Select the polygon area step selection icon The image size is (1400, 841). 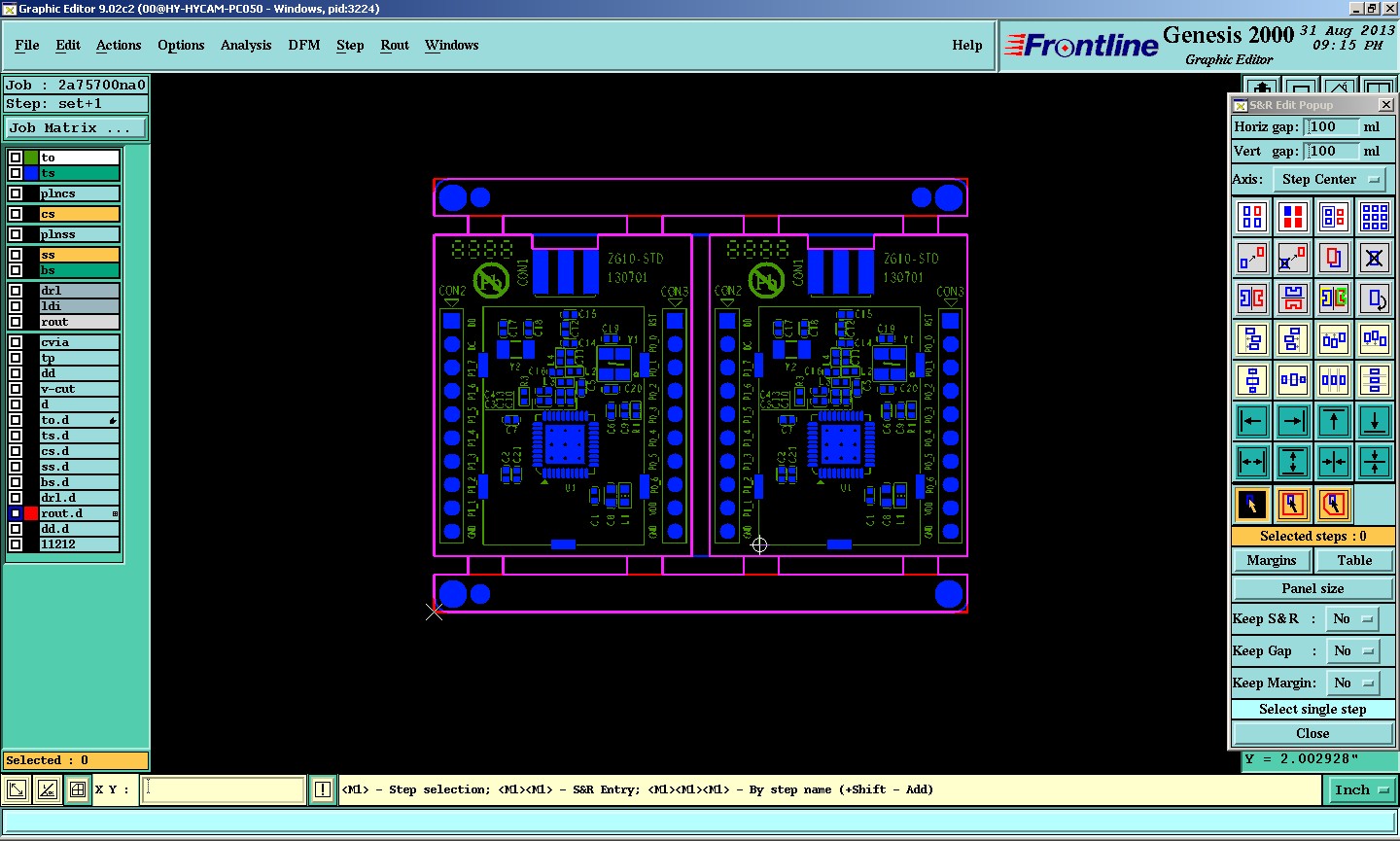(1334, 504)
